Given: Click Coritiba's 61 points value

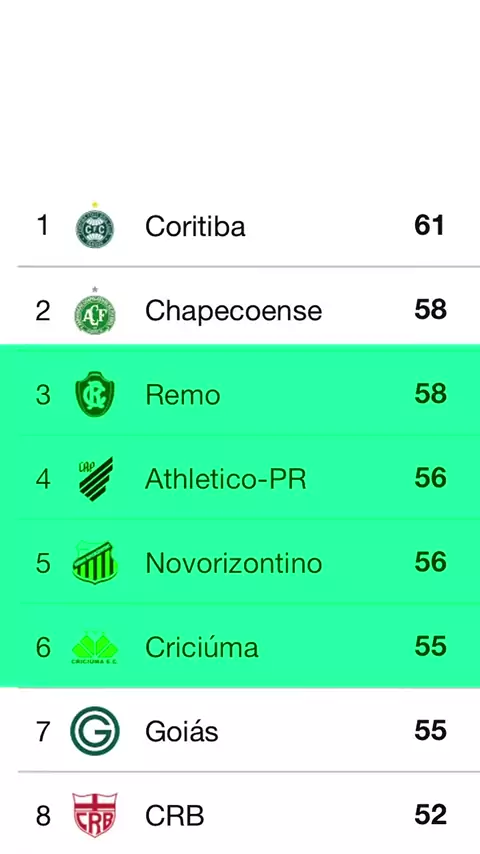Looking at the screenshot, I should click(x=429, y=225).
